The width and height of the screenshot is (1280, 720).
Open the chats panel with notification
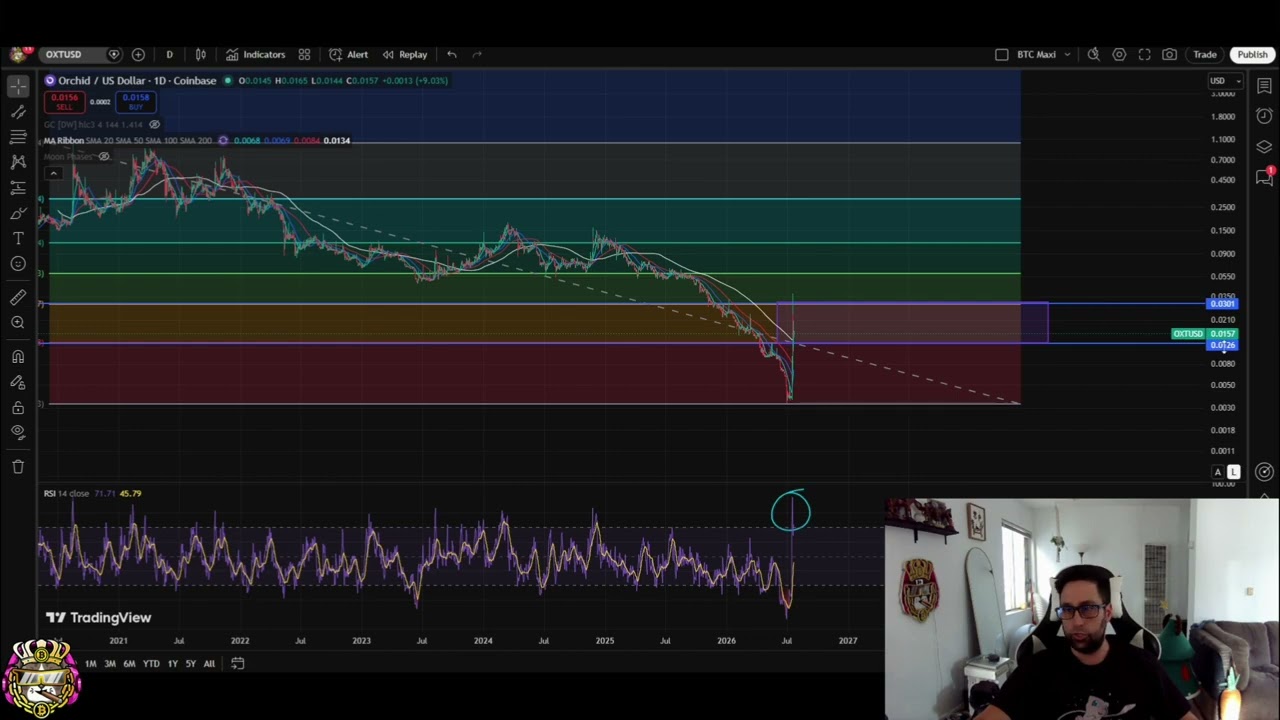tap(1264, 177)
